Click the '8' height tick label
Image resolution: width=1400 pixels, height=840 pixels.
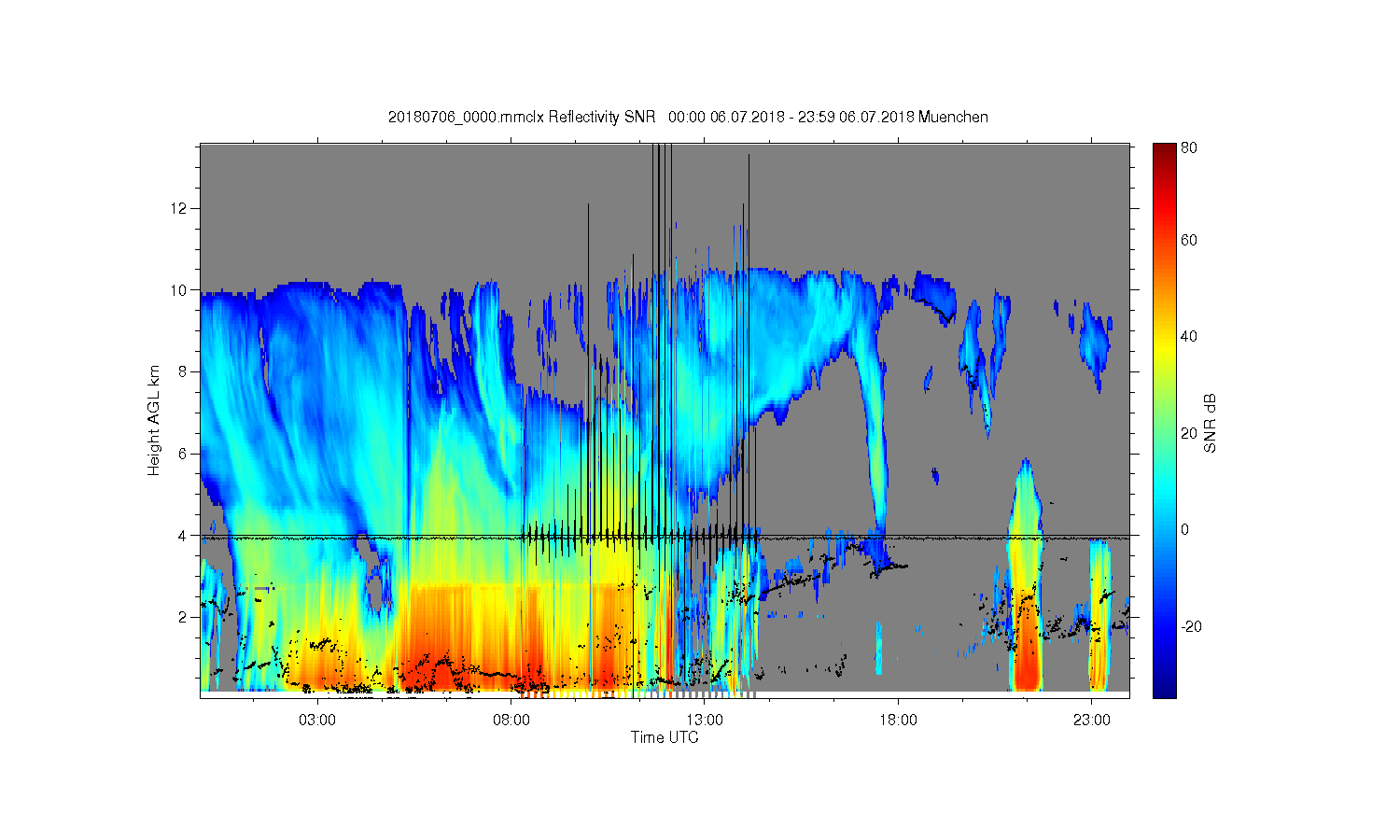183,371
